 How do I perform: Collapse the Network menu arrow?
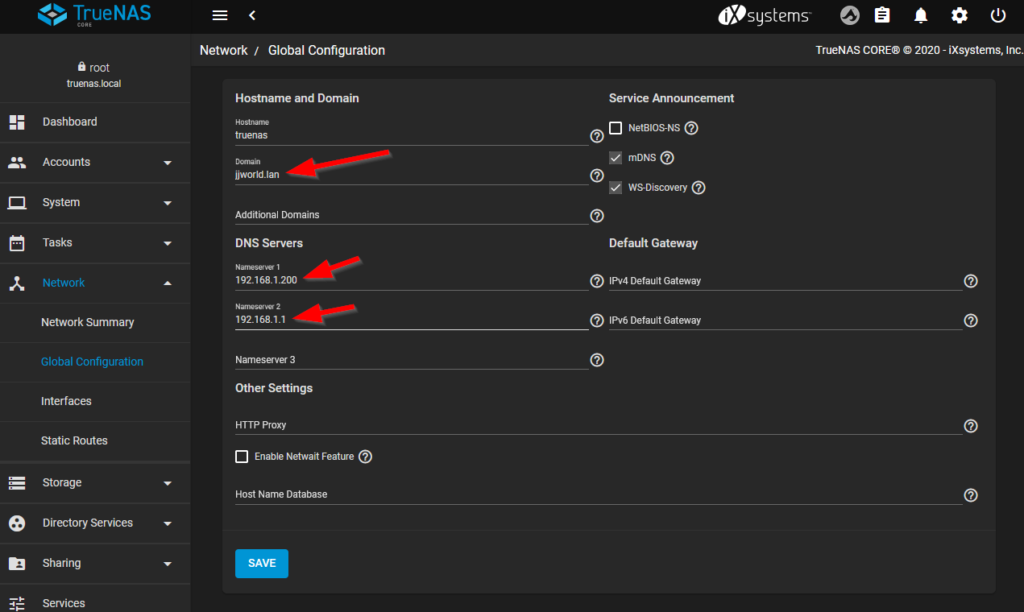[168, 283]
